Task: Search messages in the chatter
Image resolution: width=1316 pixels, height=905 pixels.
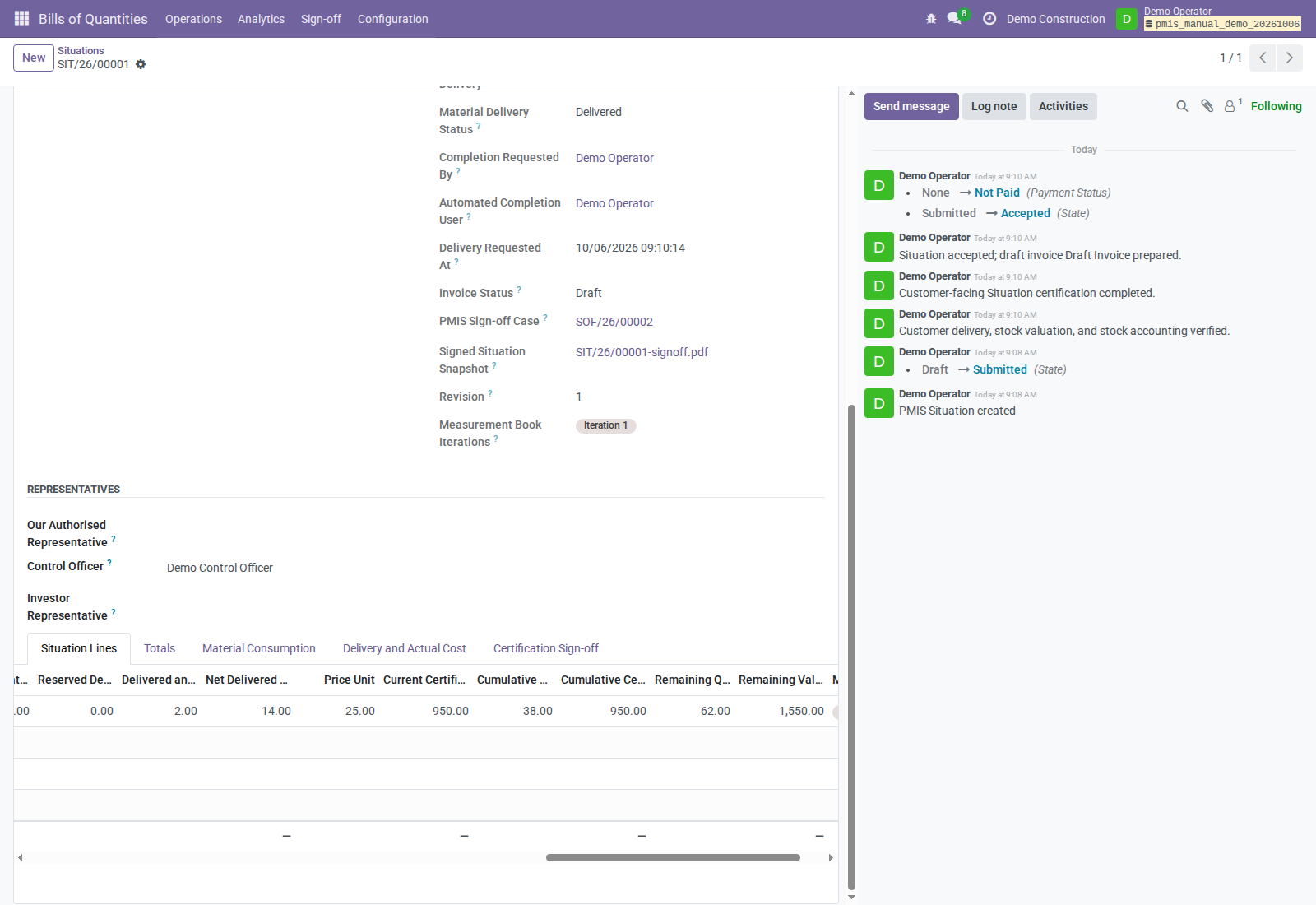Action: click(1182, 106)
